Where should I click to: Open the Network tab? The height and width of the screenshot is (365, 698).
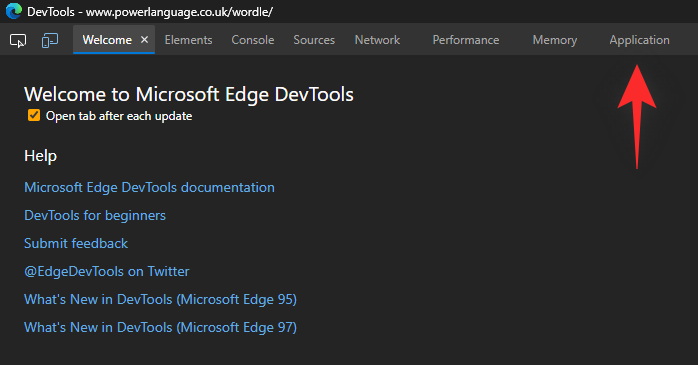click(377, 40)
